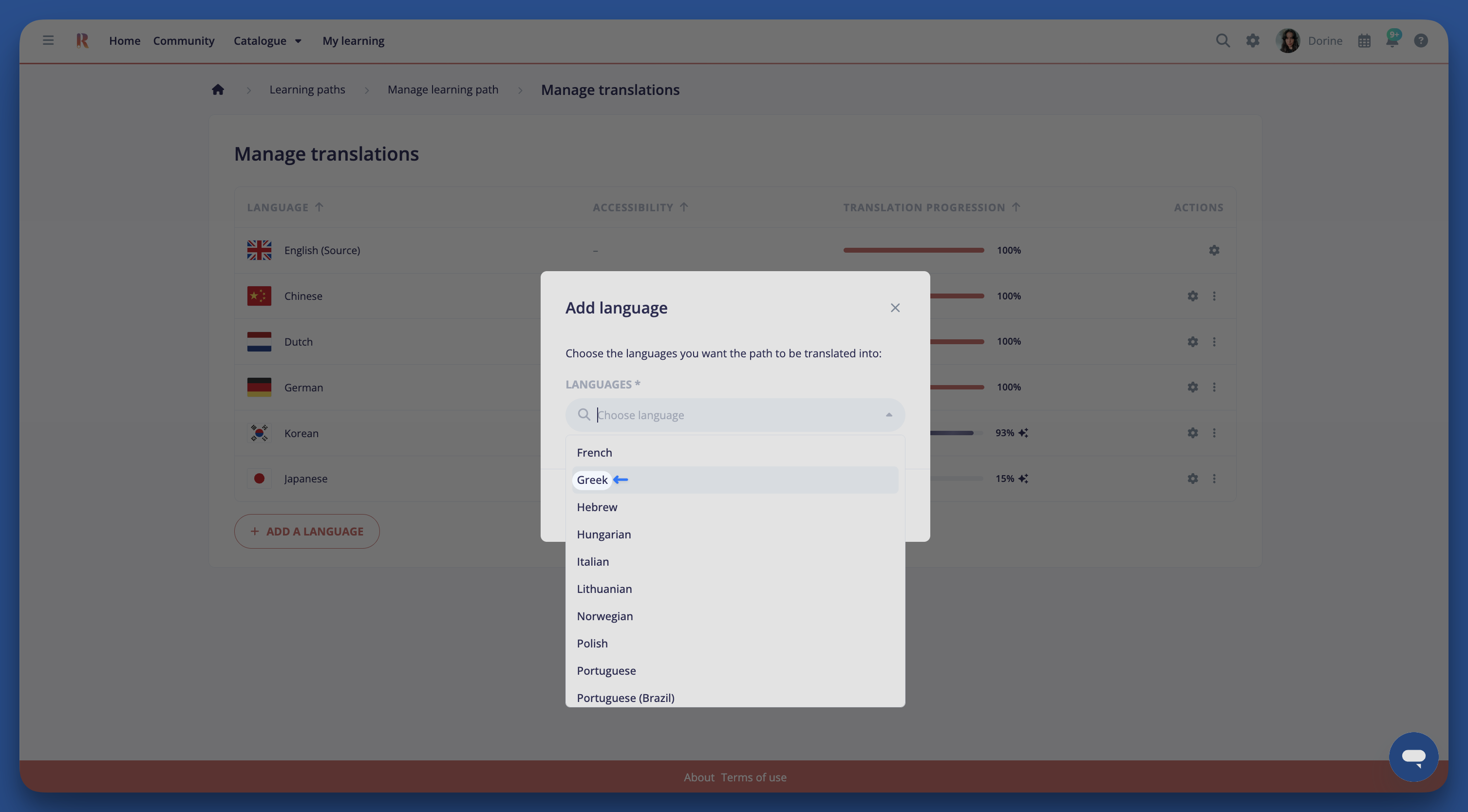Click the help question mark icon
This screenshot has width=1468, height=812.
(x=1421, y=40)
